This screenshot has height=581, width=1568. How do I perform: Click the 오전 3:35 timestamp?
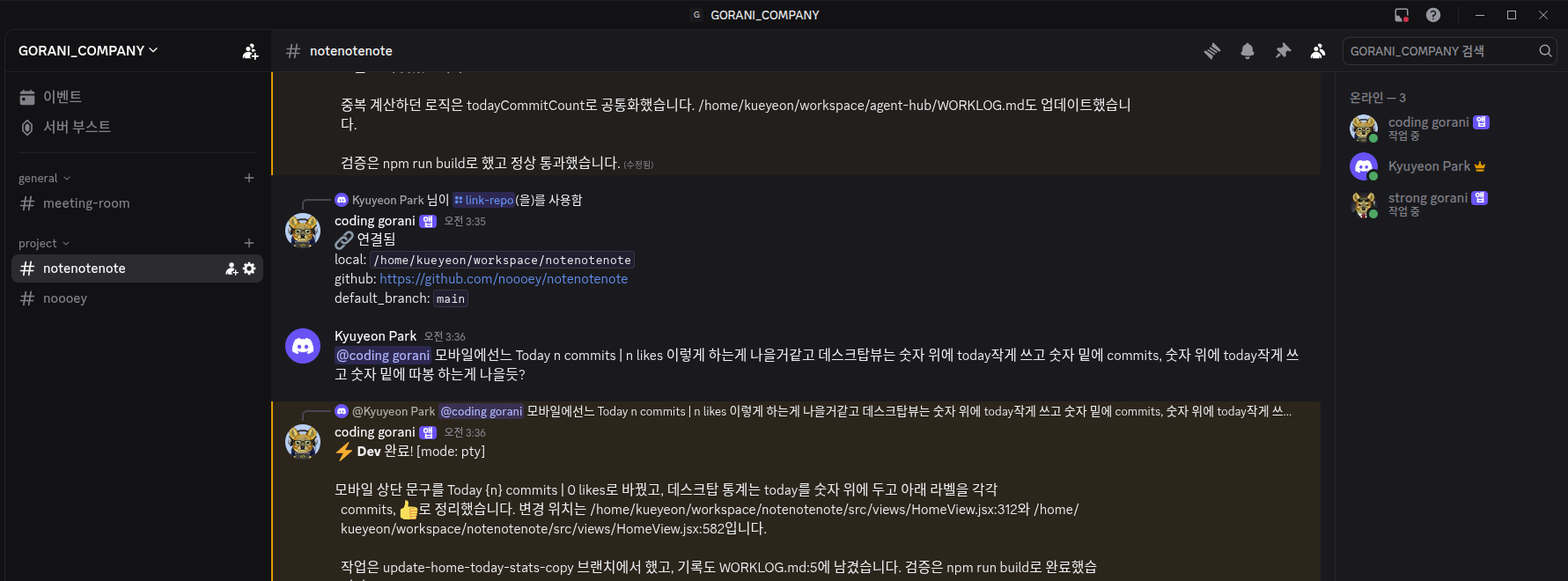[465, 222]
